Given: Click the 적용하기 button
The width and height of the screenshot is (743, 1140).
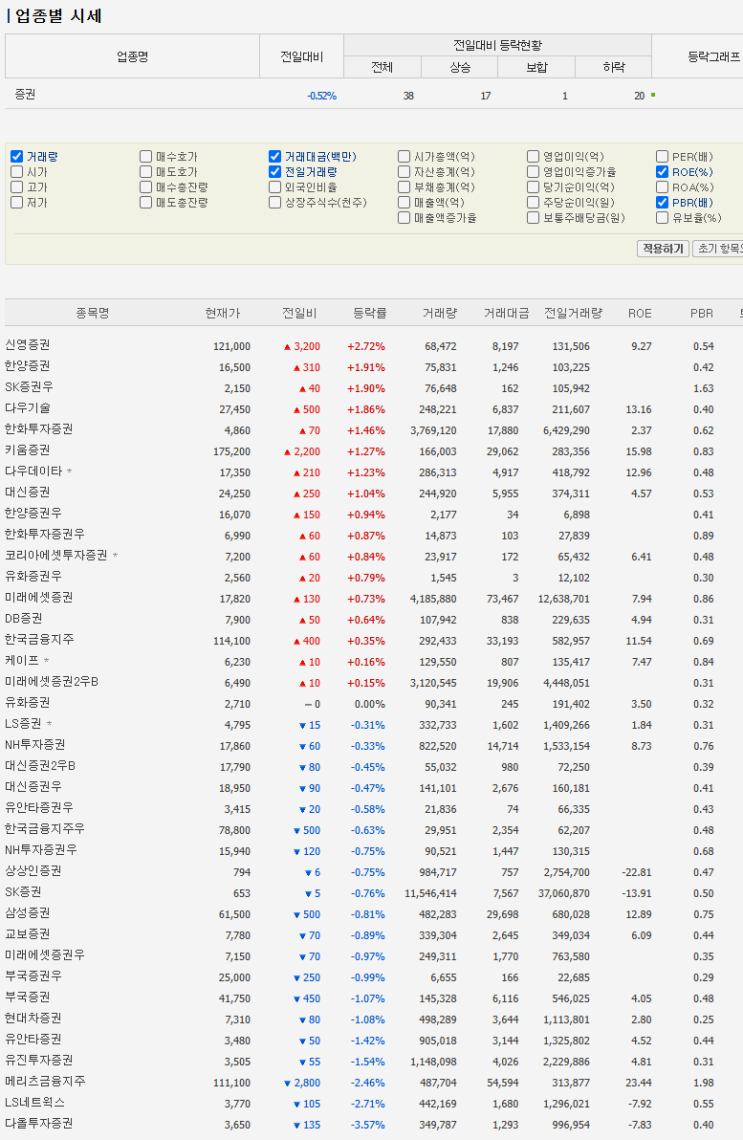Looking at the screenshot, I should tap(663, 249).
